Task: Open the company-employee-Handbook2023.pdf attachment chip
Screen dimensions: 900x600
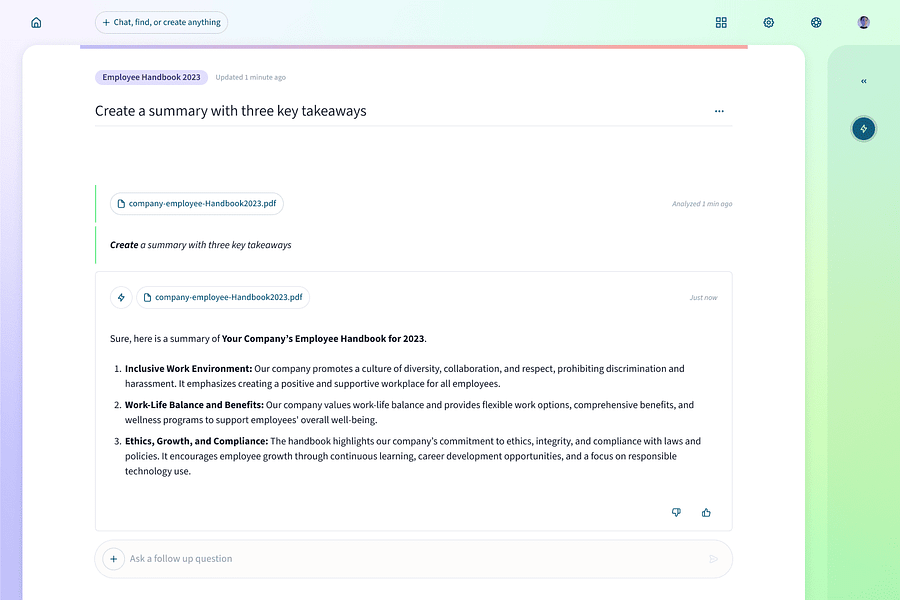Action: click(196, 203)
